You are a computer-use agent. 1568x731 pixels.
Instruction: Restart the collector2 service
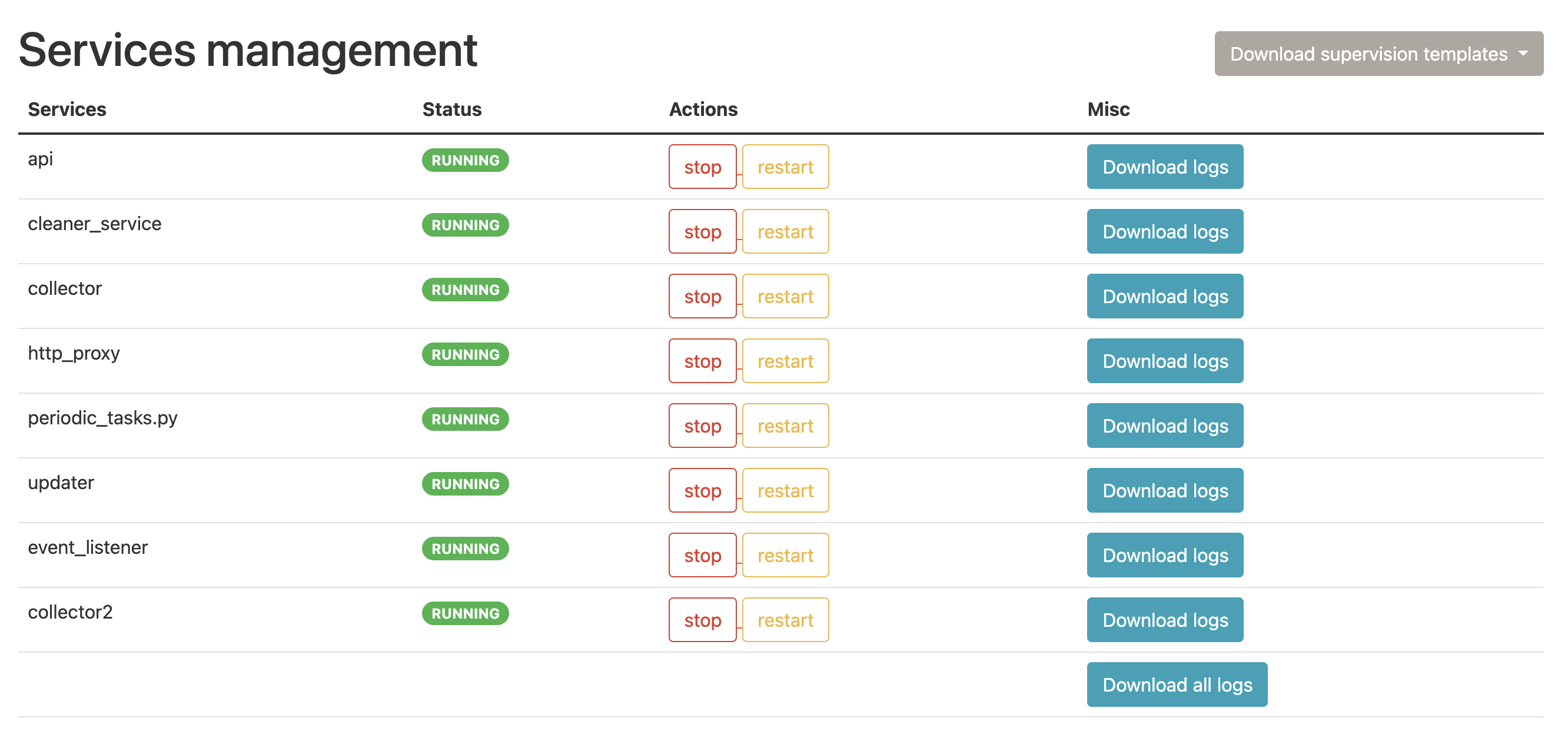(x=785, y=620)
